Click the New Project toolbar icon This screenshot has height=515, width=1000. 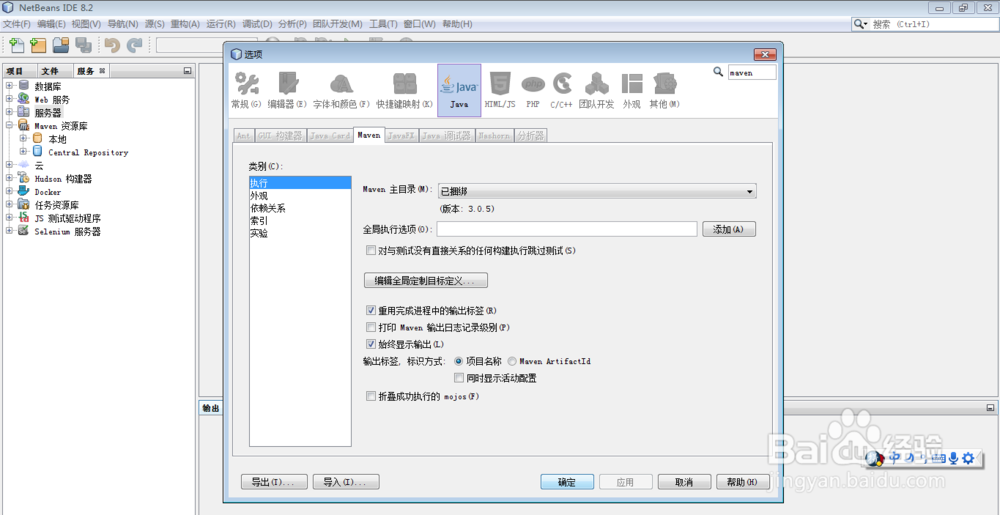tap(38, 45)
